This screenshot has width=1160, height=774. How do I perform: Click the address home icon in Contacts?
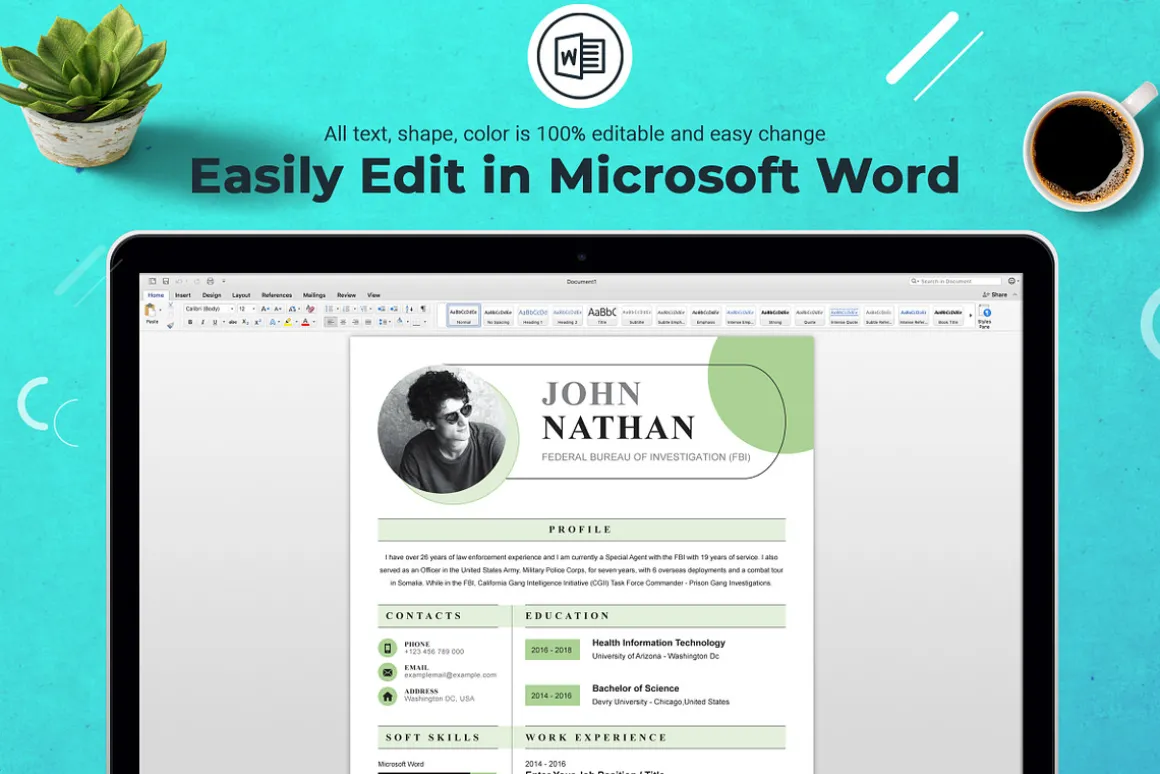pos(388,696)
